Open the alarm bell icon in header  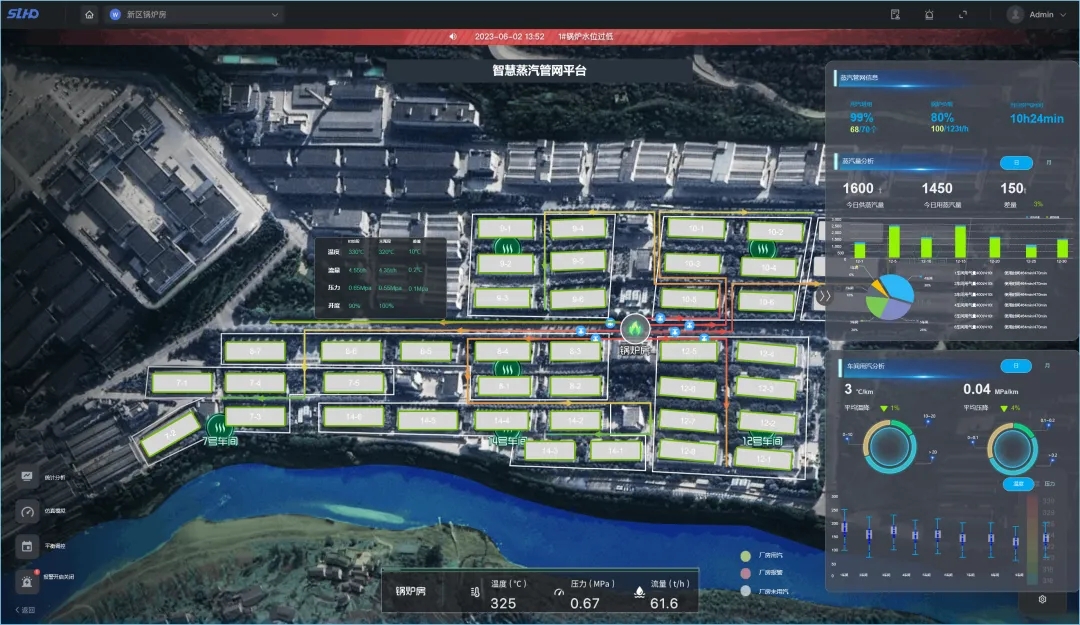click(929, 15)
